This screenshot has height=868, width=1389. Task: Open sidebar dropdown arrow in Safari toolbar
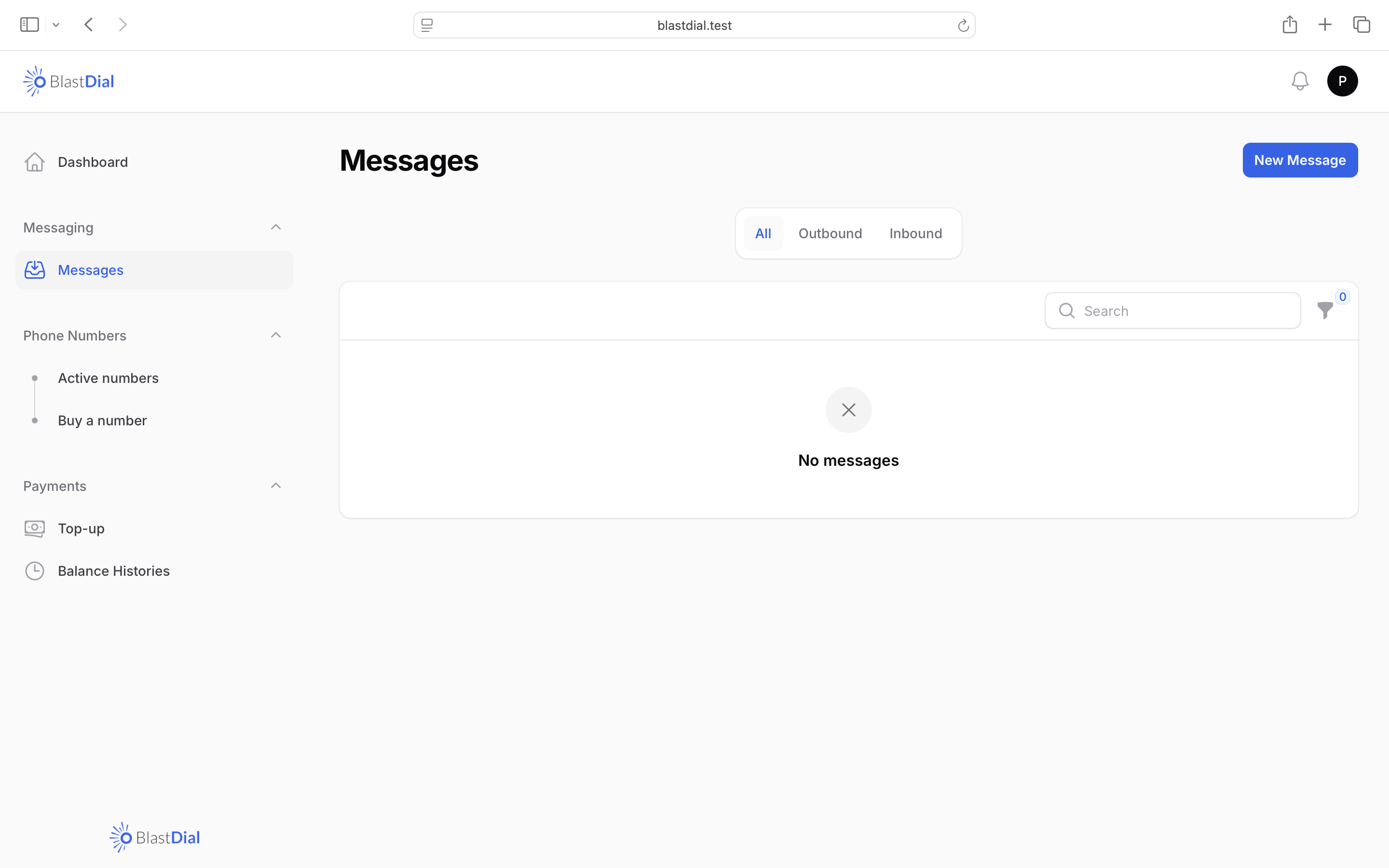click(x=55, y=25)
